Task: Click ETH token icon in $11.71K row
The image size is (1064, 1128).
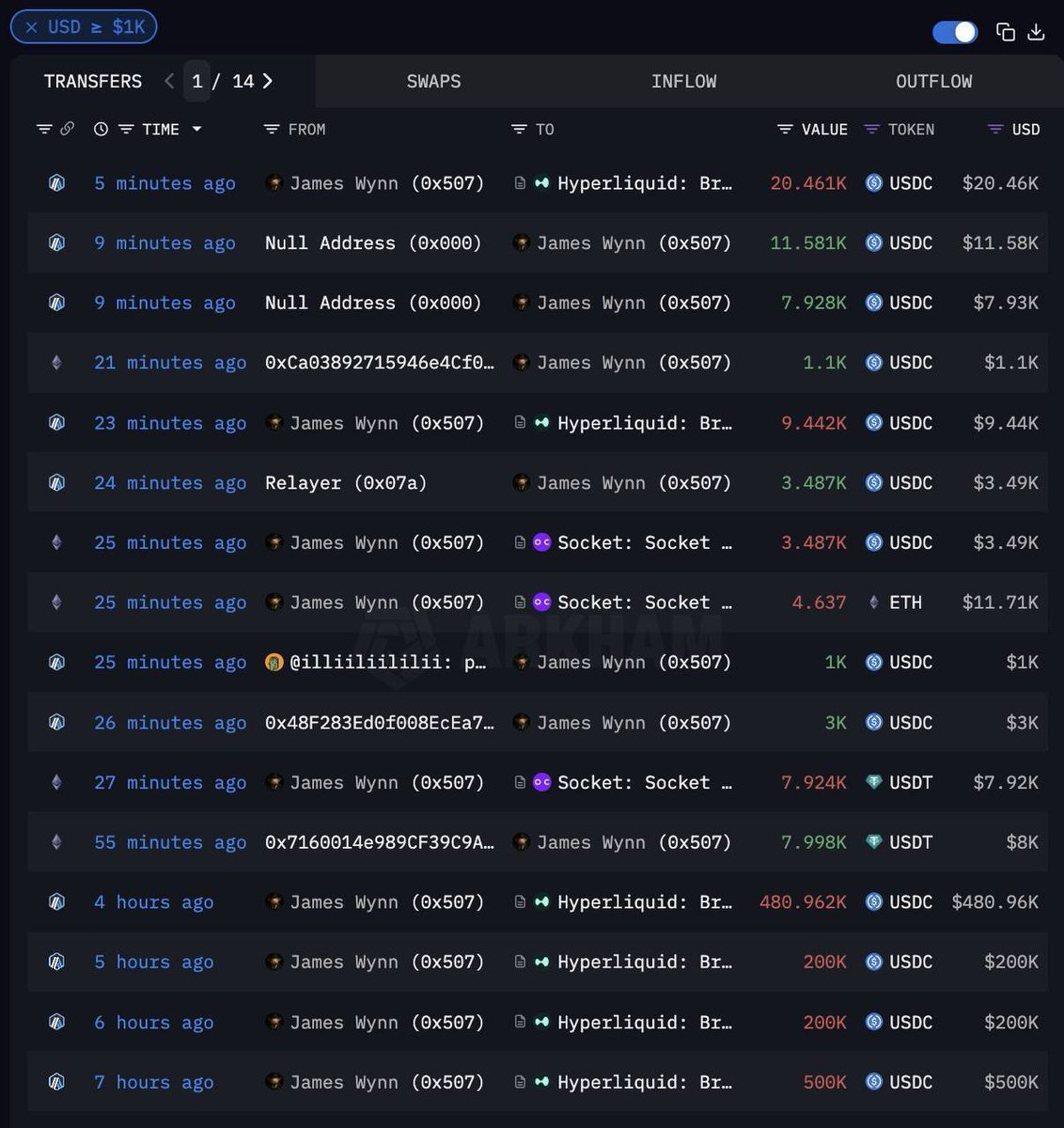Action: click(873, 603)
